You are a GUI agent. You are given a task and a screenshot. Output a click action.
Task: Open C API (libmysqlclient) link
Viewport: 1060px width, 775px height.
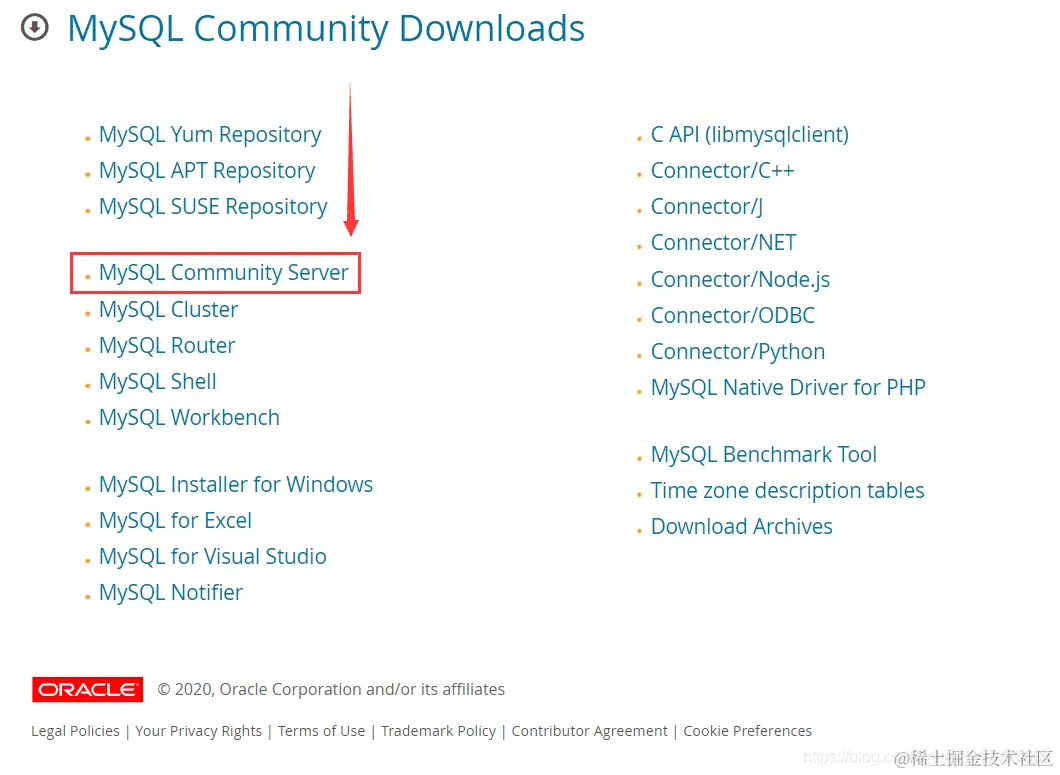pos(750,135)
